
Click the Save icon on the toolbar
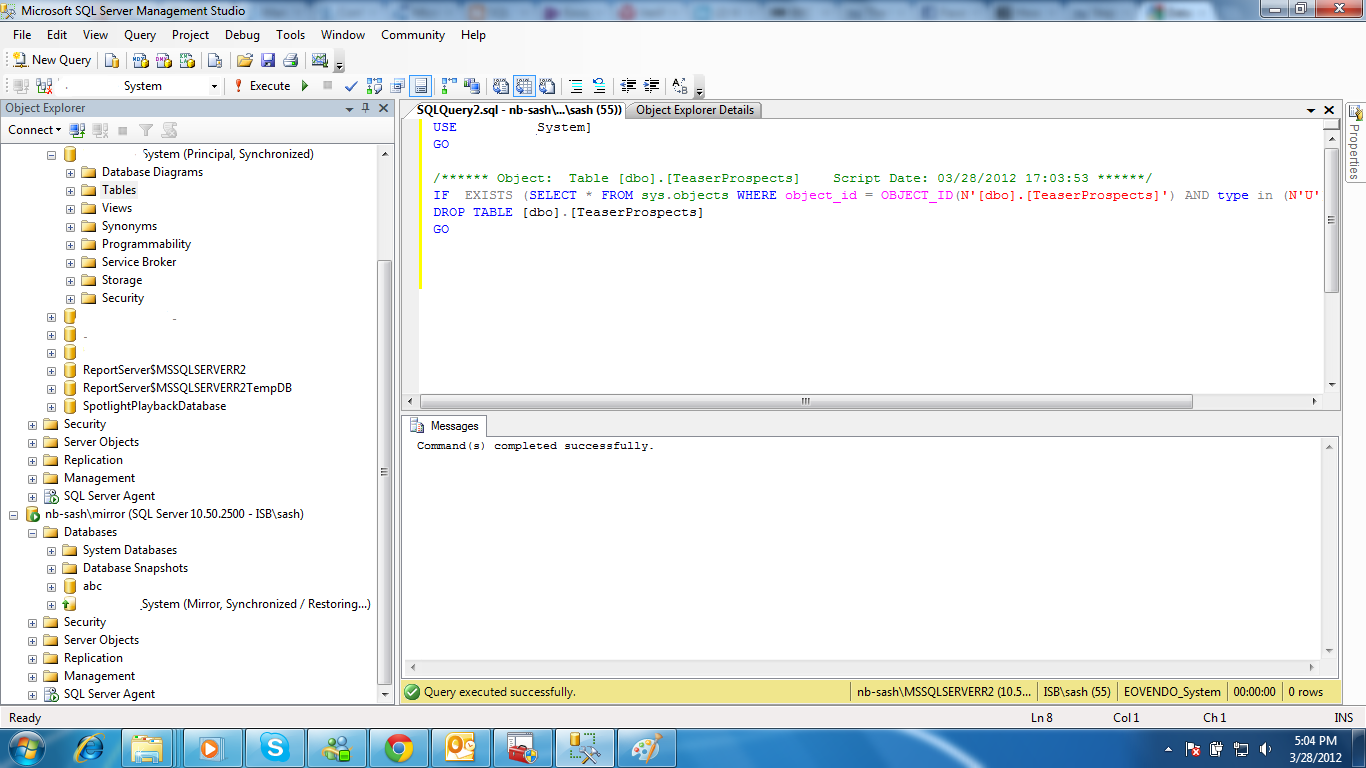click(268, 59)
